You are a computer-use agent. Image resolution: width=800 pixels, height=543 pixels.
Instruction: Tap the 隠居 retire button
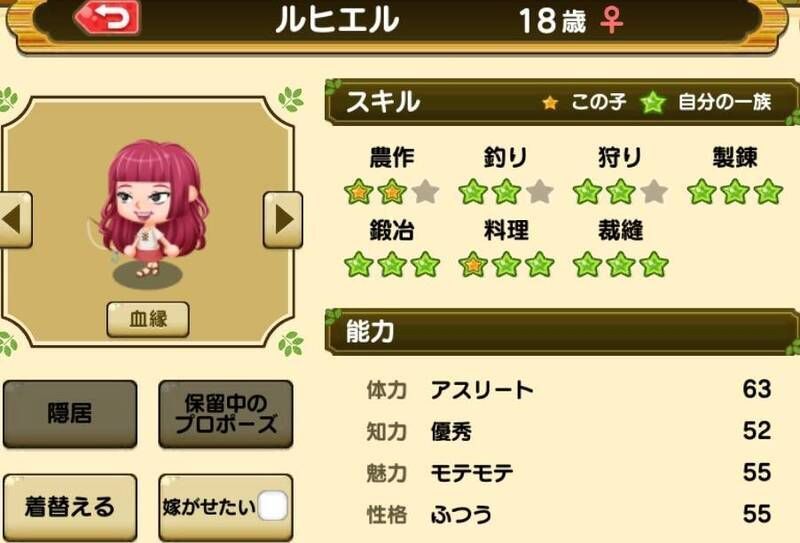pyautogui.click(x=70, y=414)
